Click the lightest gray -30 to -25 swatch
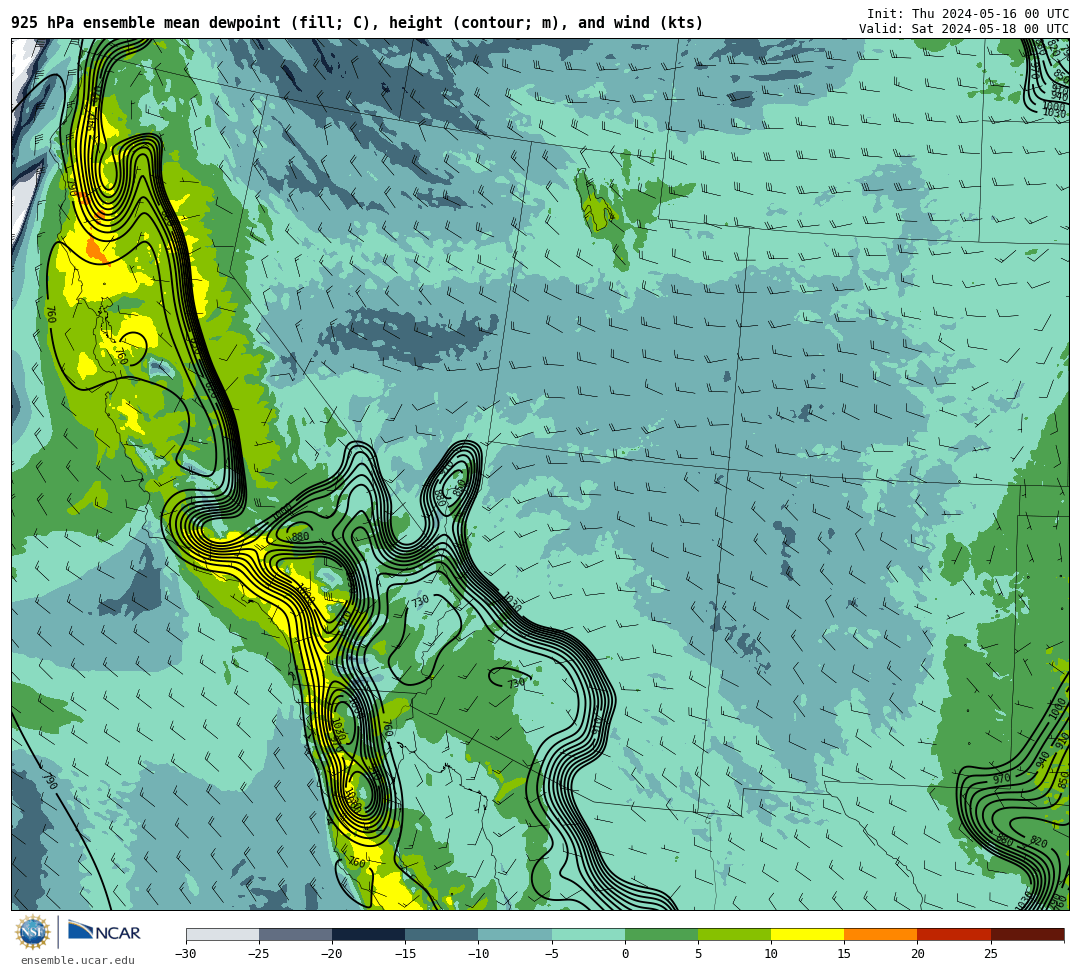1080x973 pixels. [x=222, y=934]
